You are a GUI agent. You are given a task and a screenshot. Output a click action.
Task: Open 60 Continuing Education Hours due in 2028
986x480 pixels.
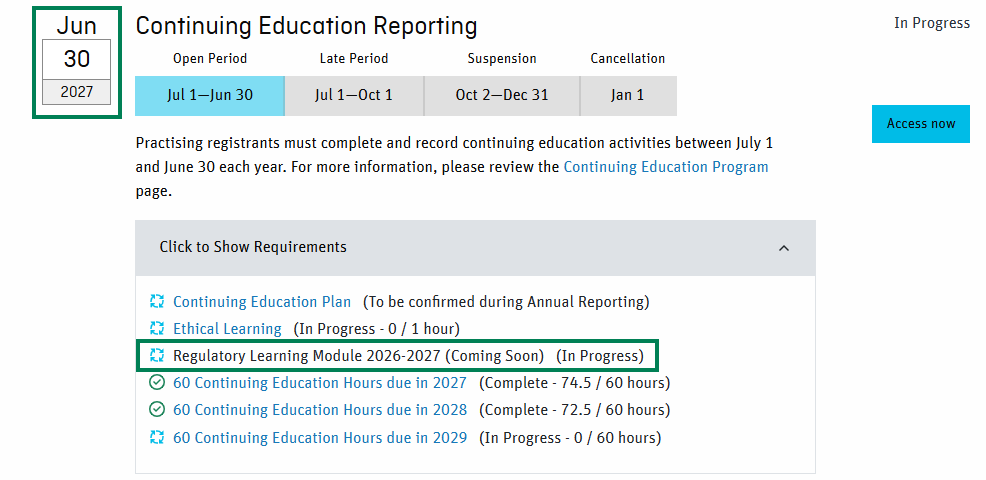click(320, 410)
